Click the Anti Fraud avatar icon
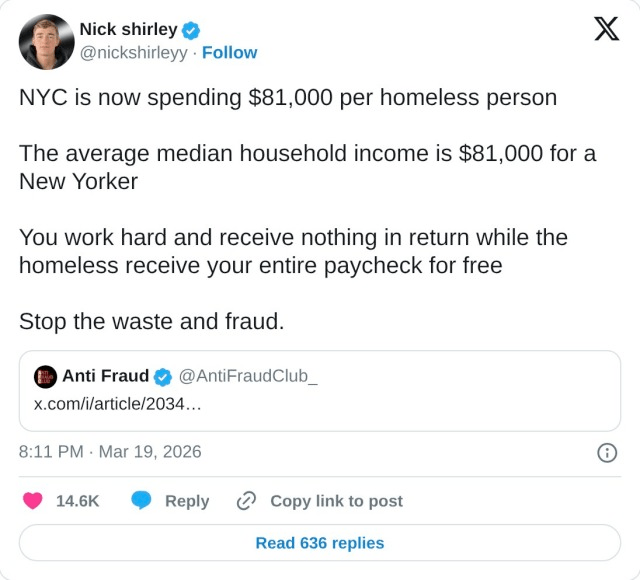The height and width of the screenshot is (580, 640). pos(45,376)
